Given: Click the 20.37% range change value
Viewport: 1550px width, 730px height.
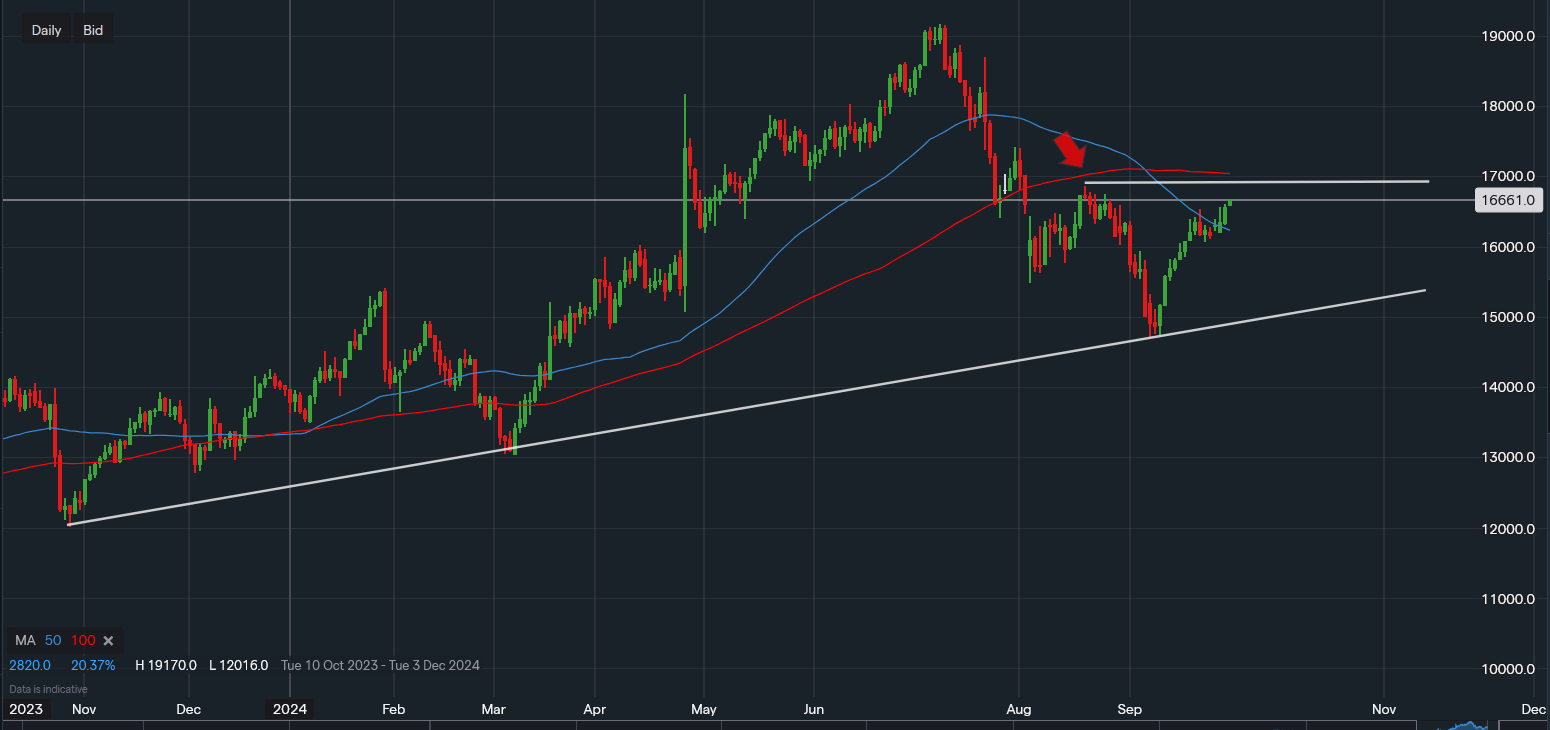Looking at the screenshot, I should point(93,665).
